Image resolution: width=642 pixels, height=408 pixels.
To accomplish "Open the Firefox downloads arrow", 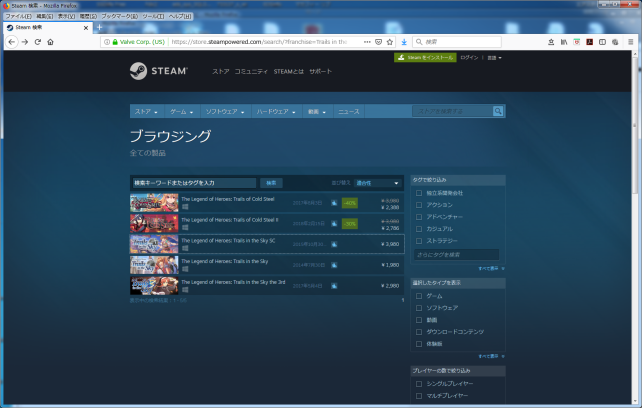I will click(404, 42).
